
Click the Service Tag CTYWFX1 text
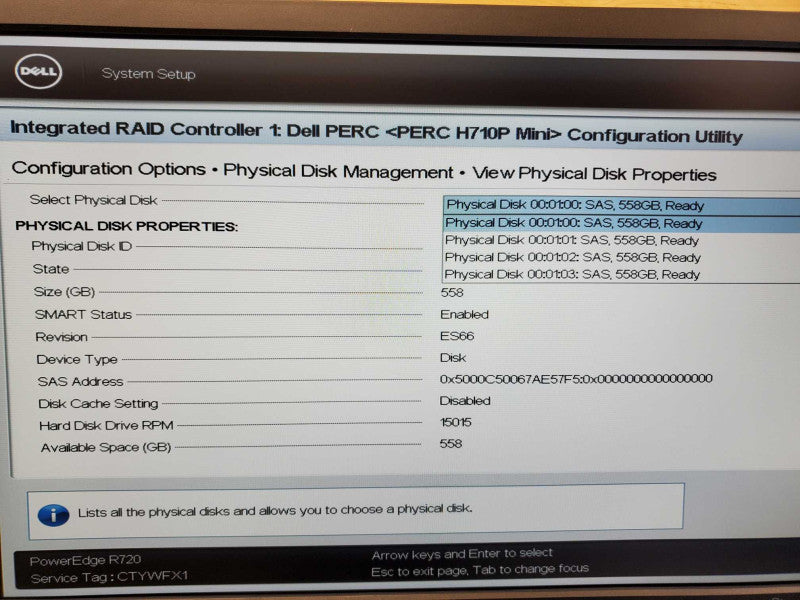(x=109, y=577)
